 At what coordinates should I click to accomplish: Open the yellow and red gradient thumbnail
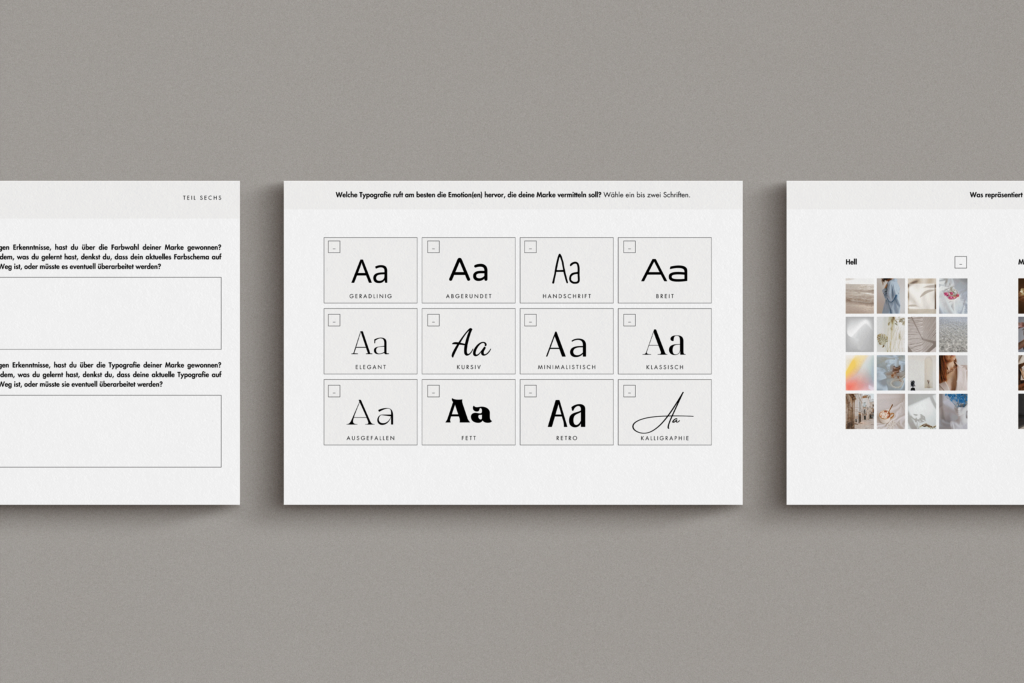coord(859,373)
